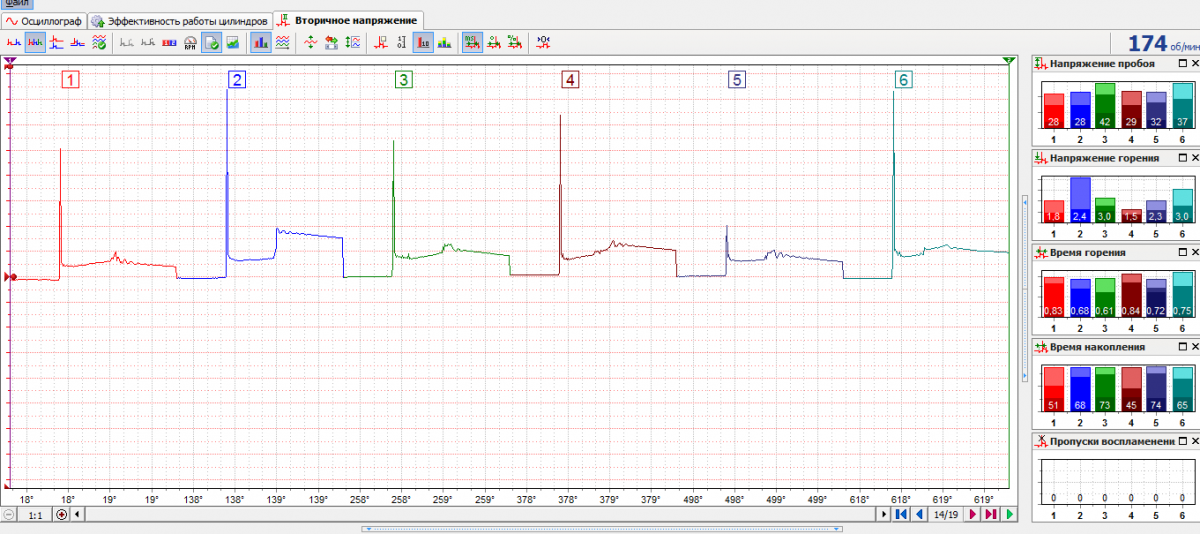Click the Пропуски воспламенения panel header icon
The width and height of the screenshot is (1200, 534).
point(1041,441)
